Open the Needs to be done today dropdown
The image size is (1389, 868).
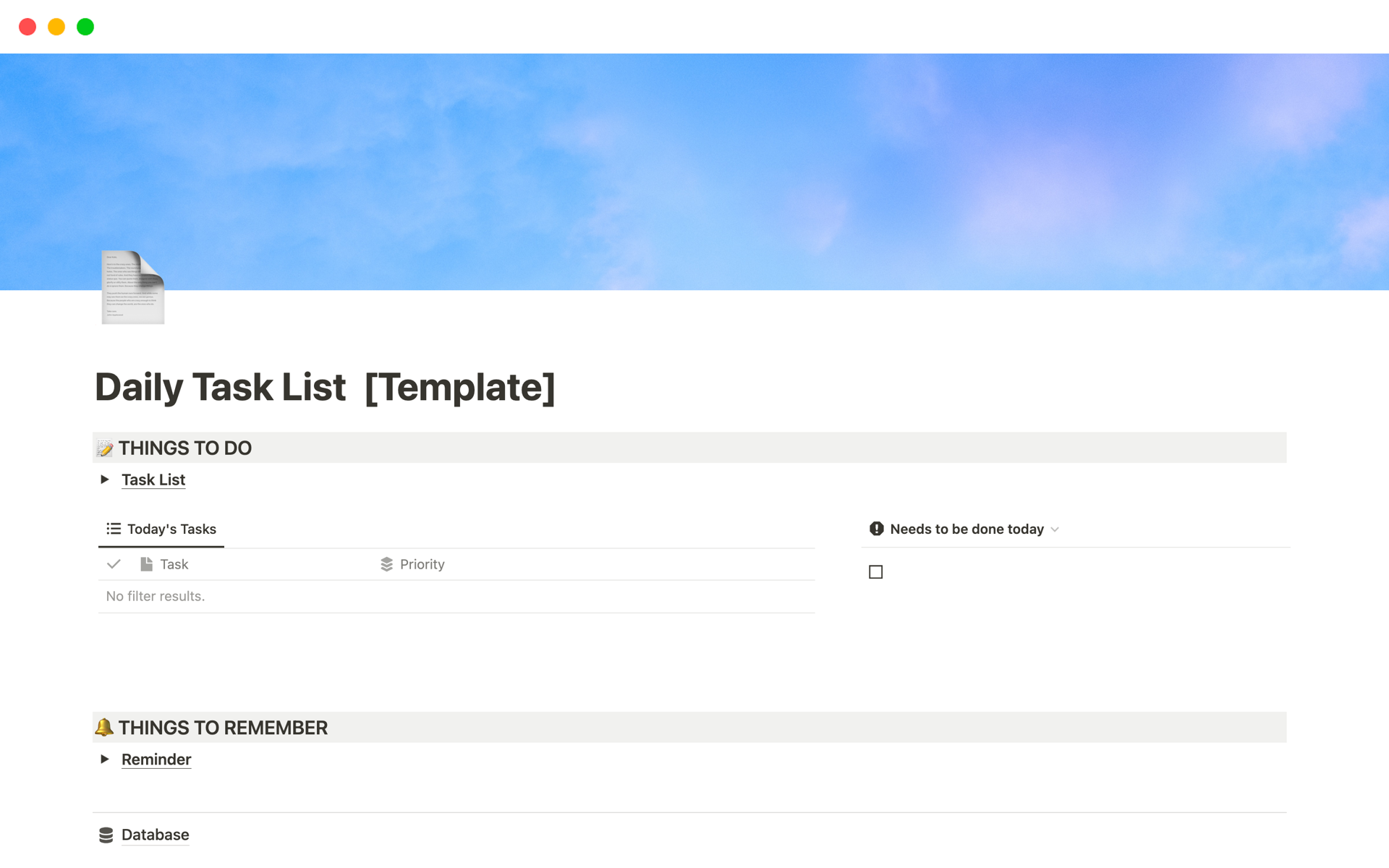1057,528
